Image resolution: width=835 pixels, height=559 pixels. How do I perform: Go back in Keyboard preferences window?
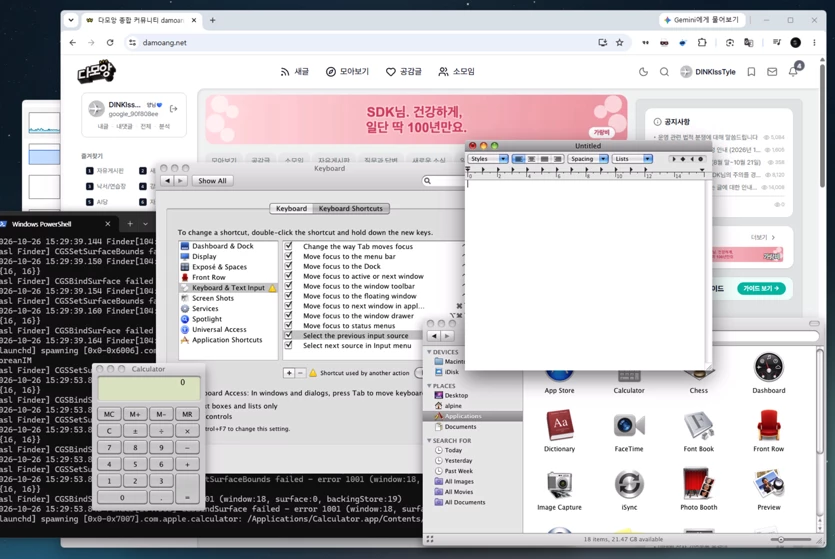pos(168,180)
